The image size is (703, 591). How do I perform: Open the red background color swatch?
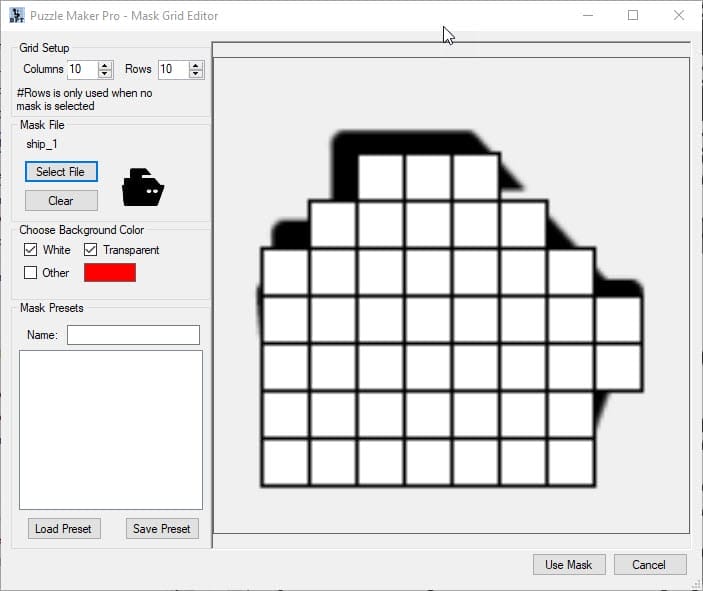click(110, 272)
